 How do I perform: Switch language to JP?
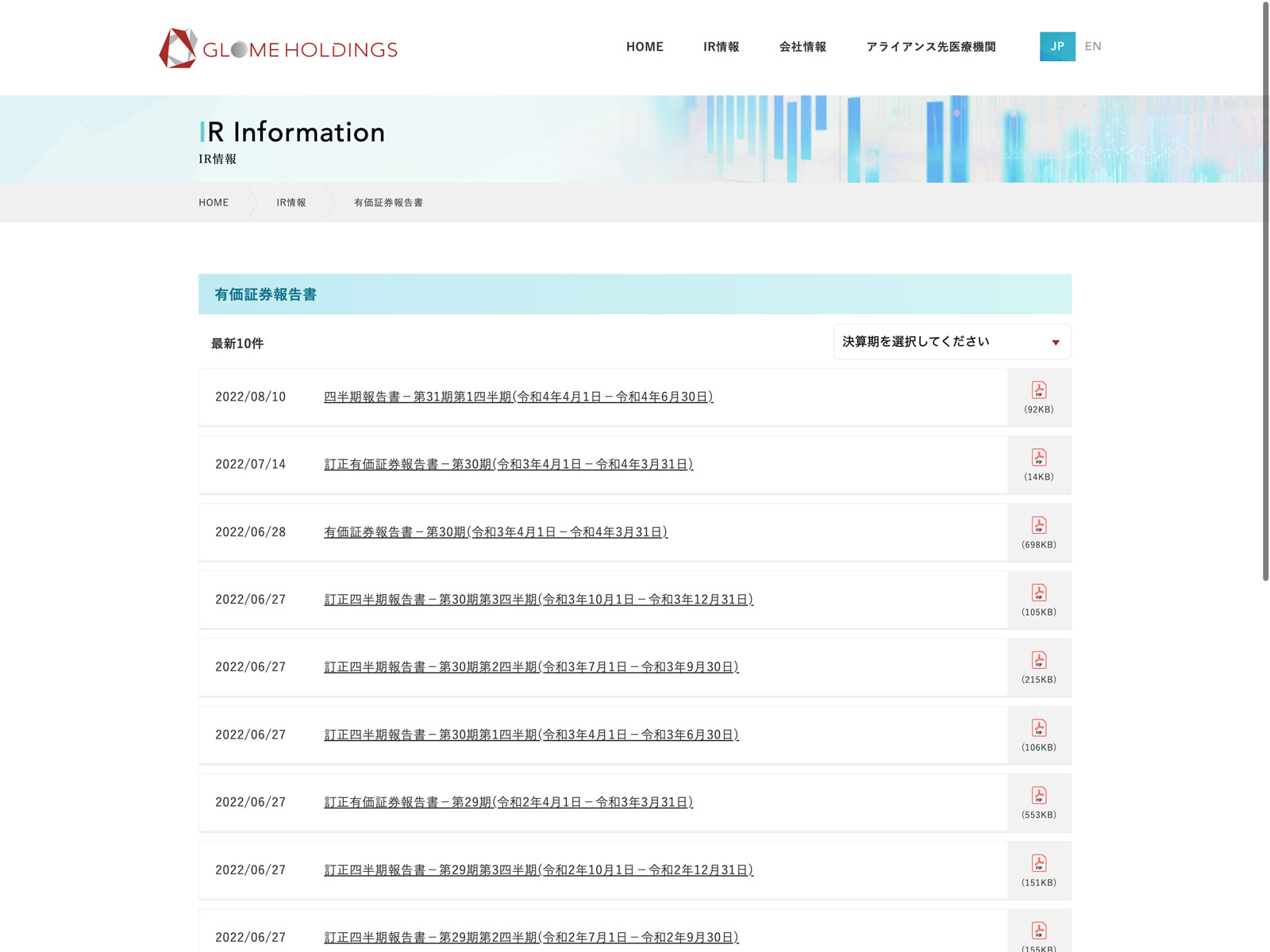click(1056, 47)
